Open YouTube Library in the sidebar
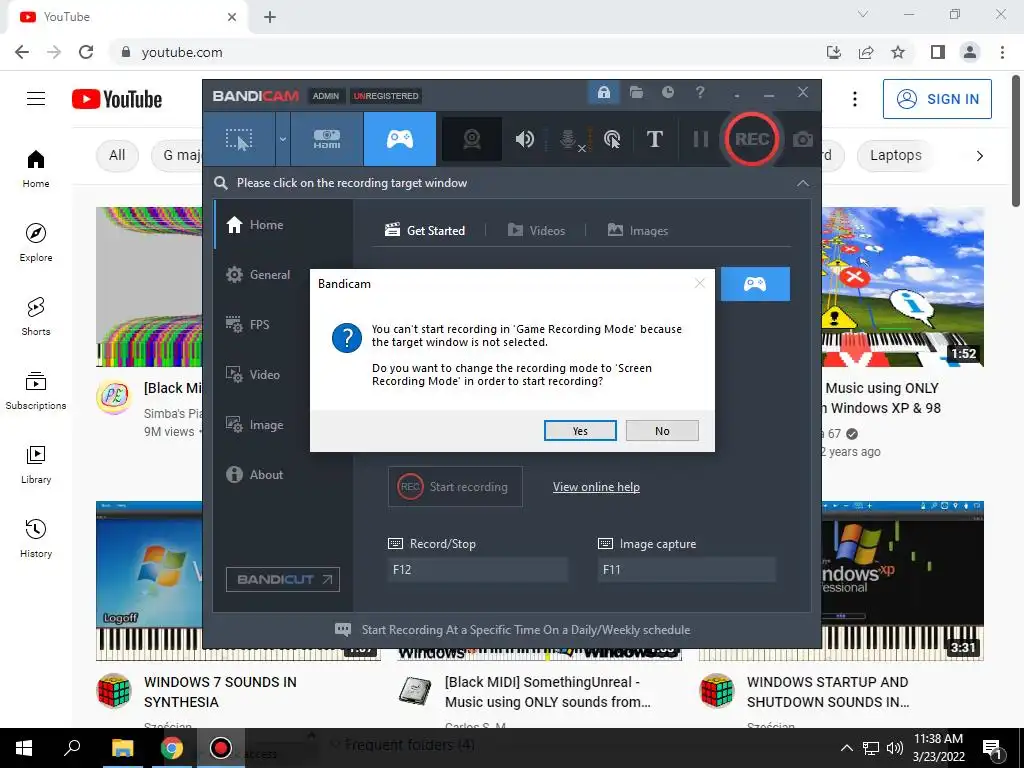The image size is (1024, 768). click(x=36, y=464)
